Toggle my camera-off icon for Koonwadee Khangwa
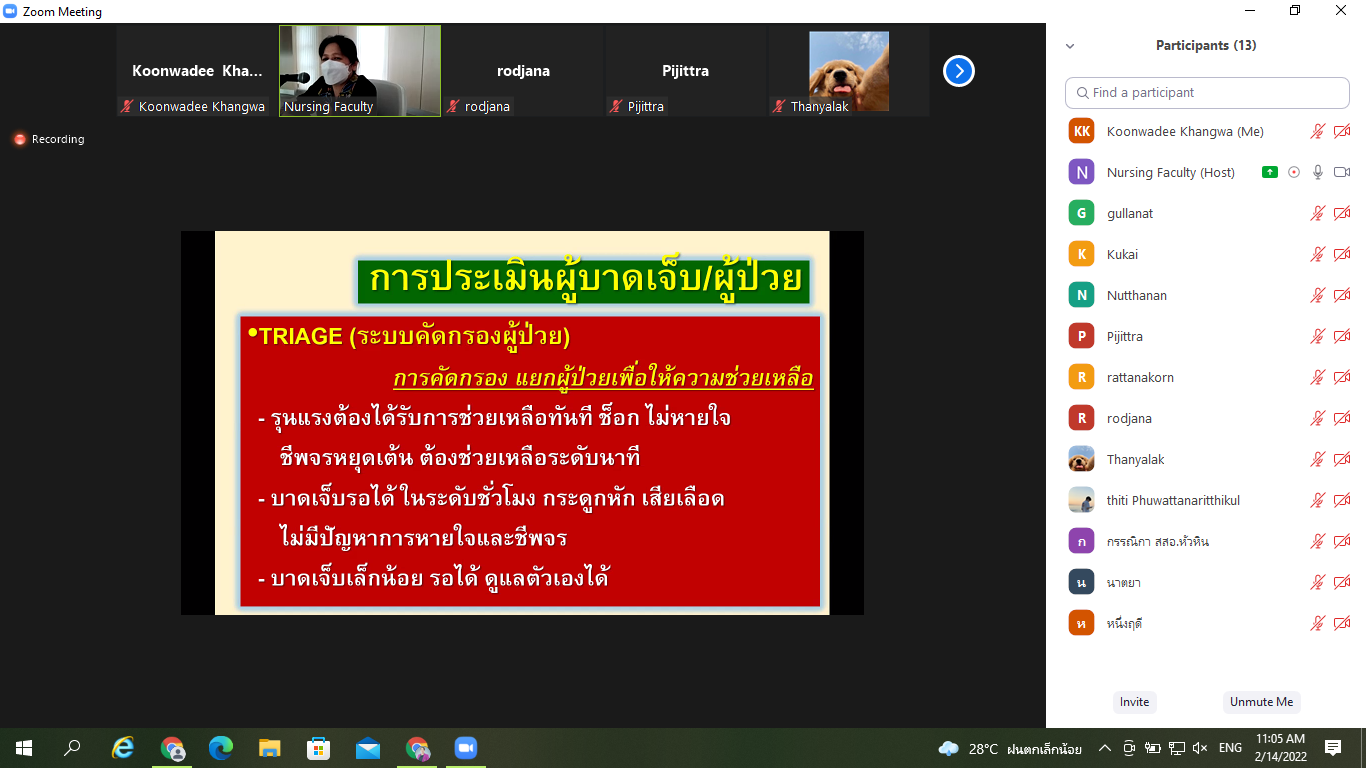 click(x=1342, y=131)
